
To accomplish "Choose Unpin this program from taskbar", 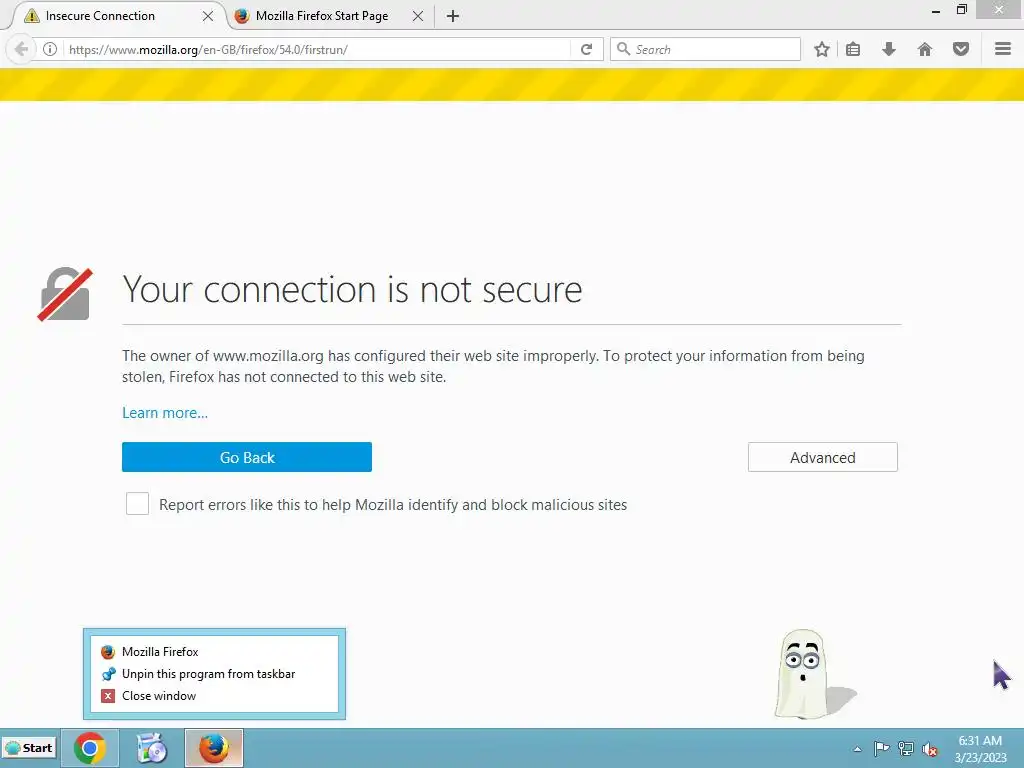I will click(214, 674).
